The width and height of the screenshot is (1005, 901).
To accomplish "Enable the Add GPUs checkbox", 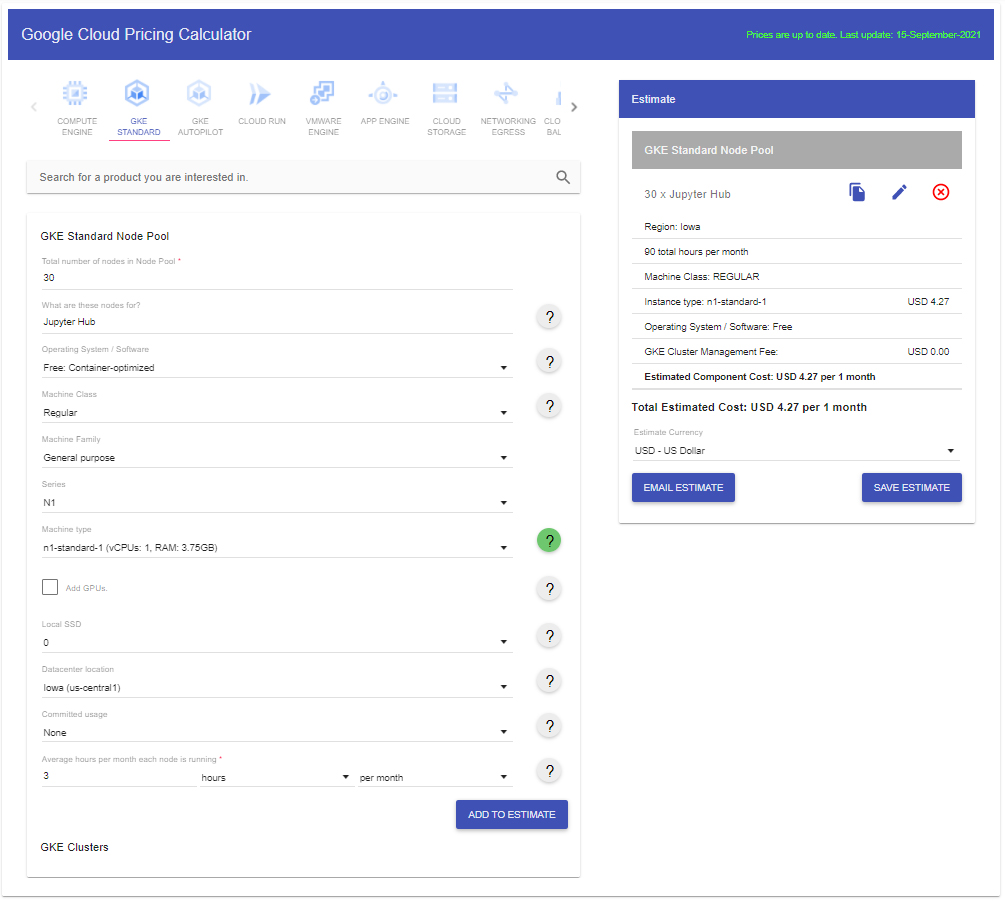I will [50, 587].
